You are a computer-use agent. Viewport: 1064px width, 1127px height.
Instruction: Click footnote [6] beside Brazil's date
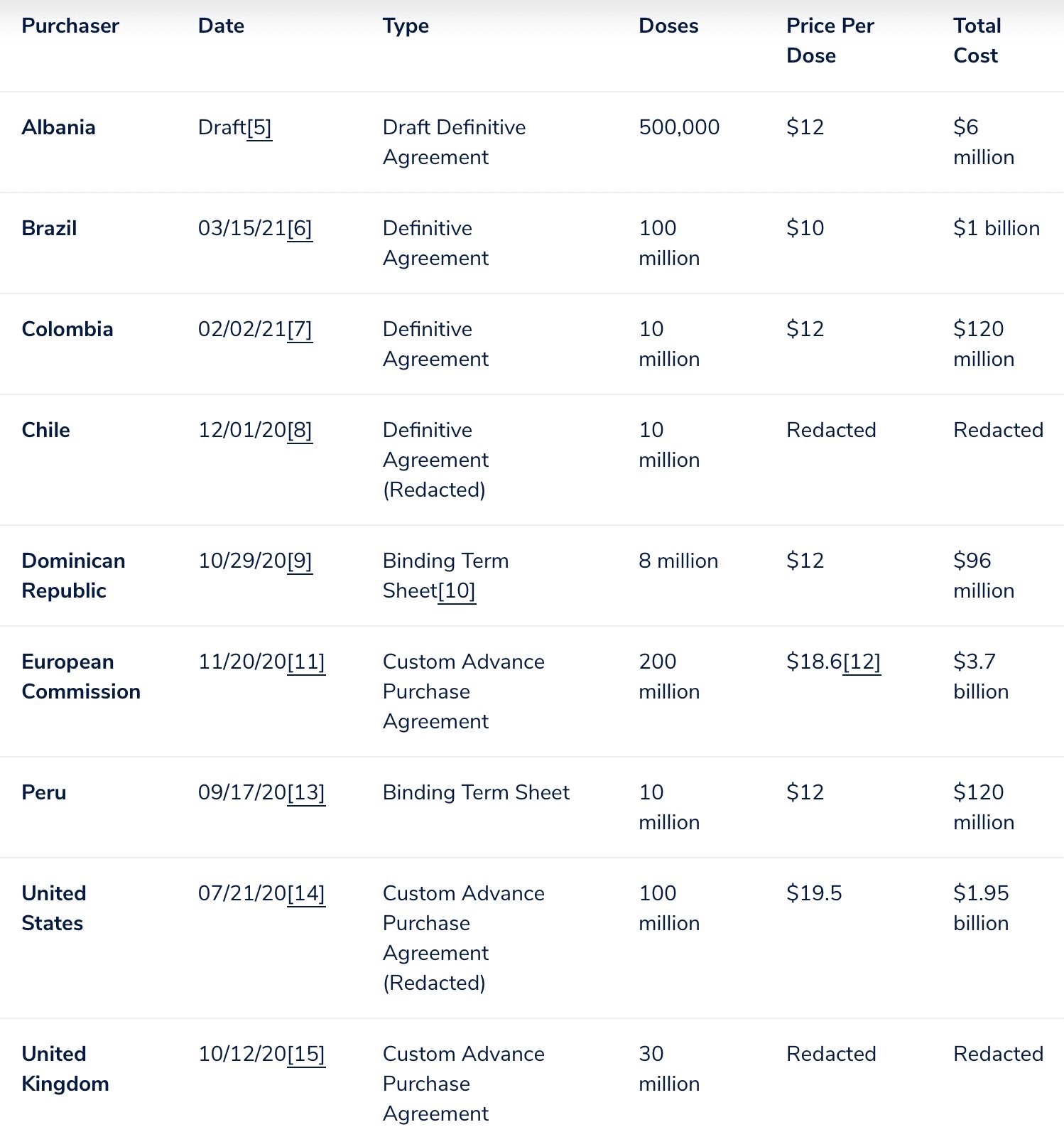[x=300, y=229]
